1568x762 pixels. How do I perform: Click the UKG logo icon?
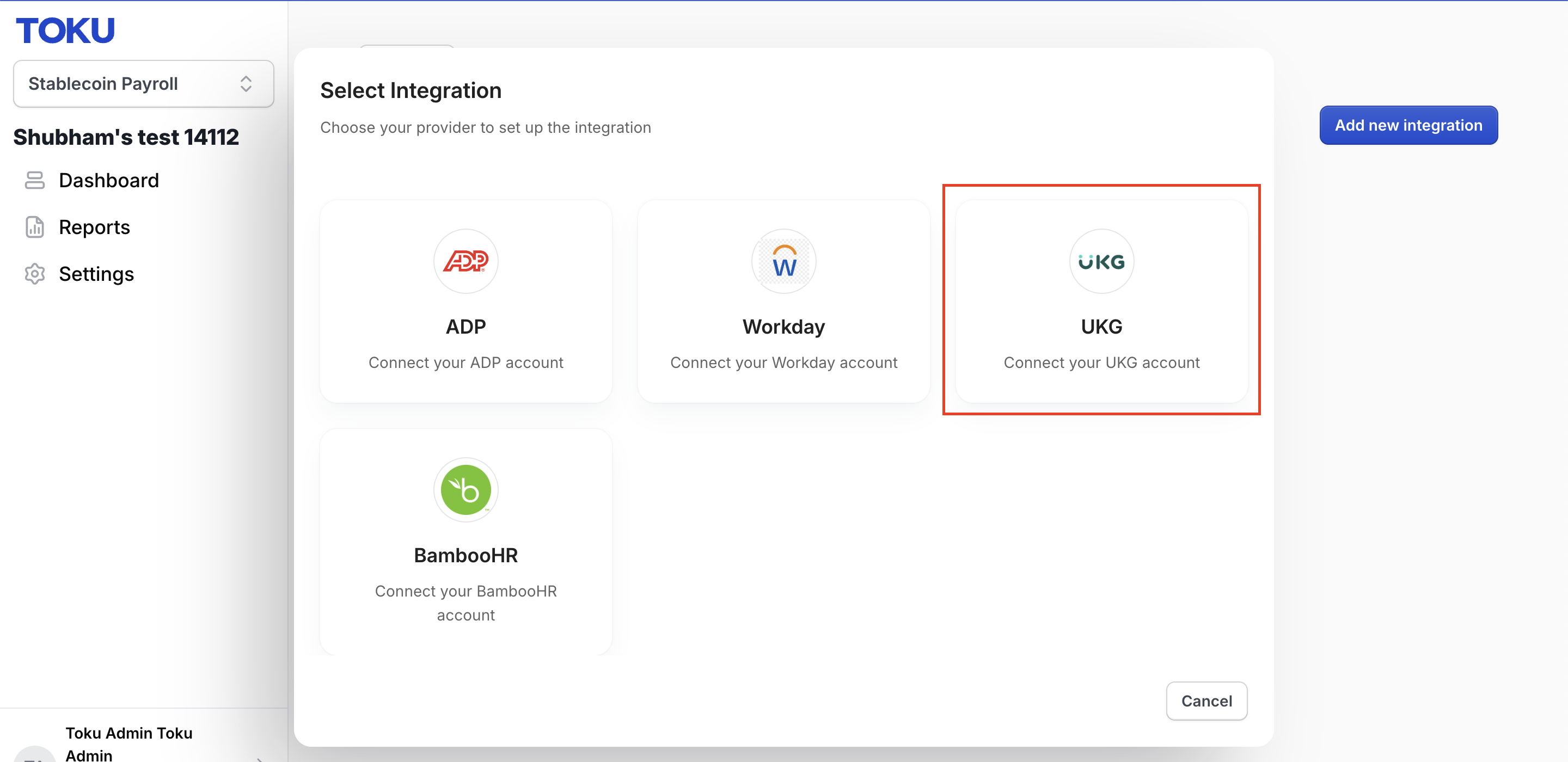click(x=1101, y=261)
